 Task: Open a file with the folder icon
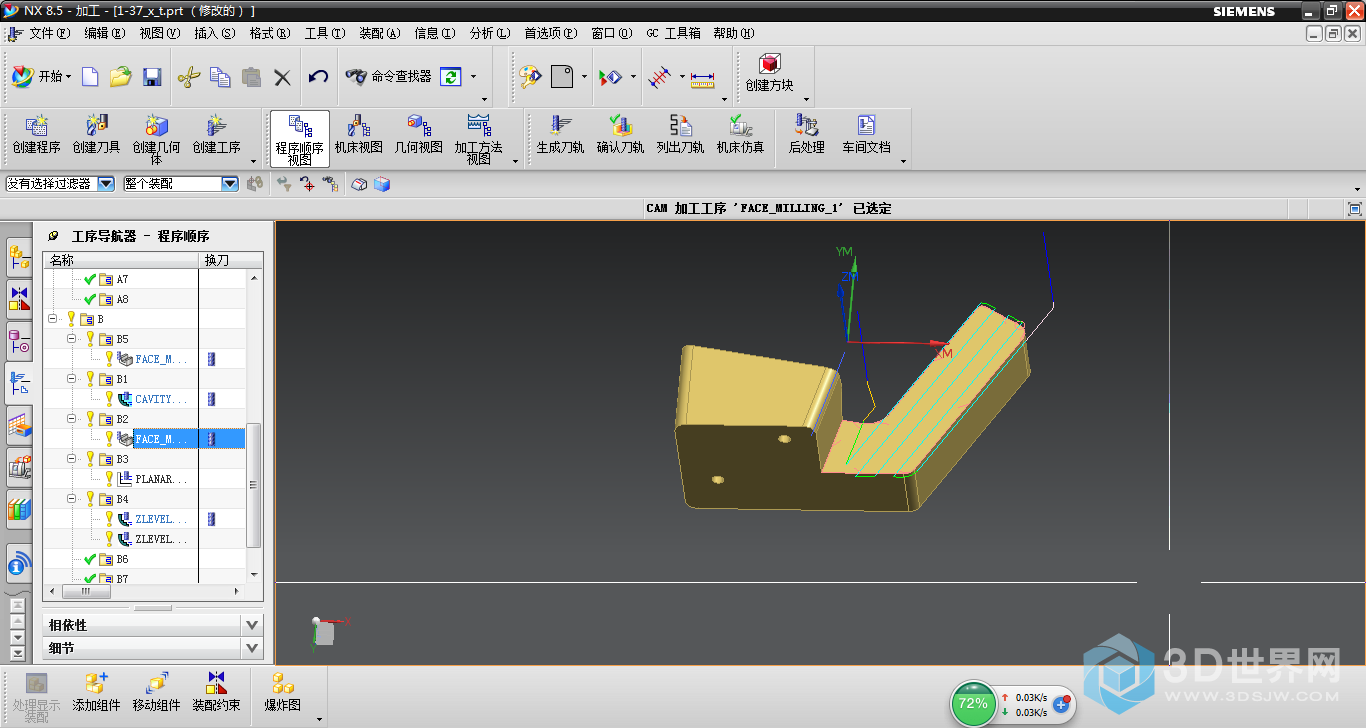click(x=121, y=77)
